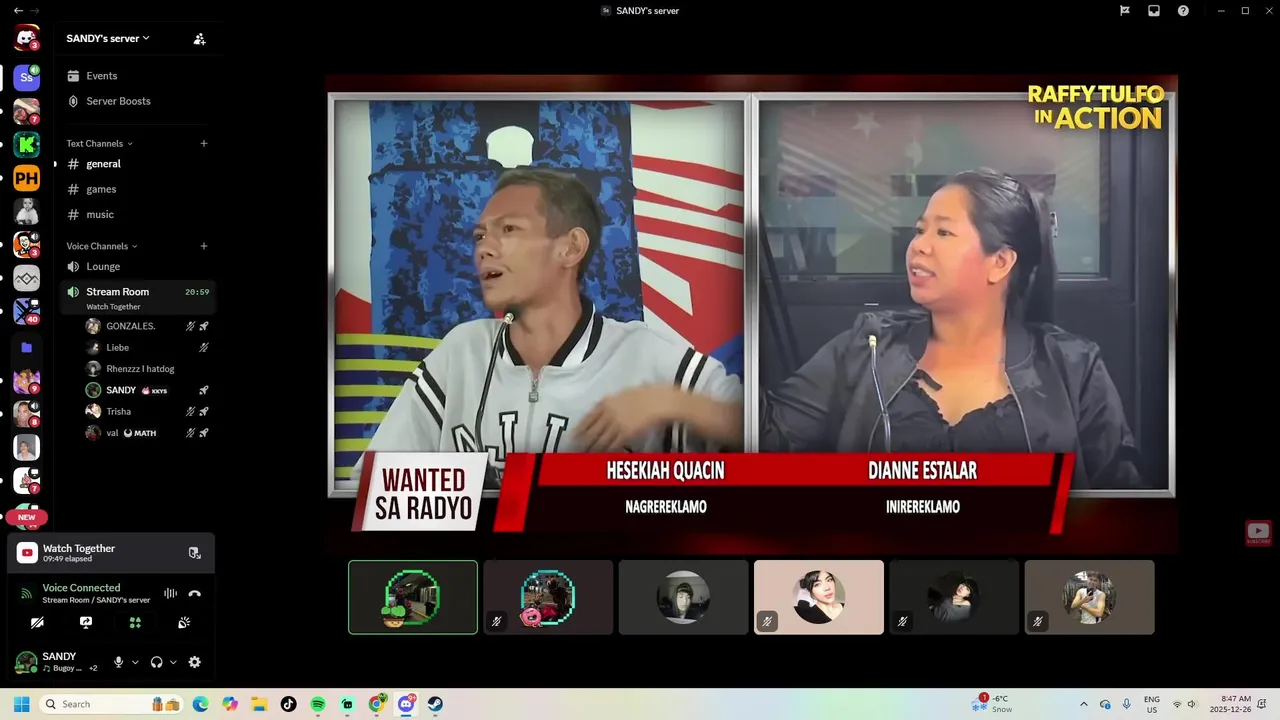Toggle noise suppression waveform icon

coord(171,593)
